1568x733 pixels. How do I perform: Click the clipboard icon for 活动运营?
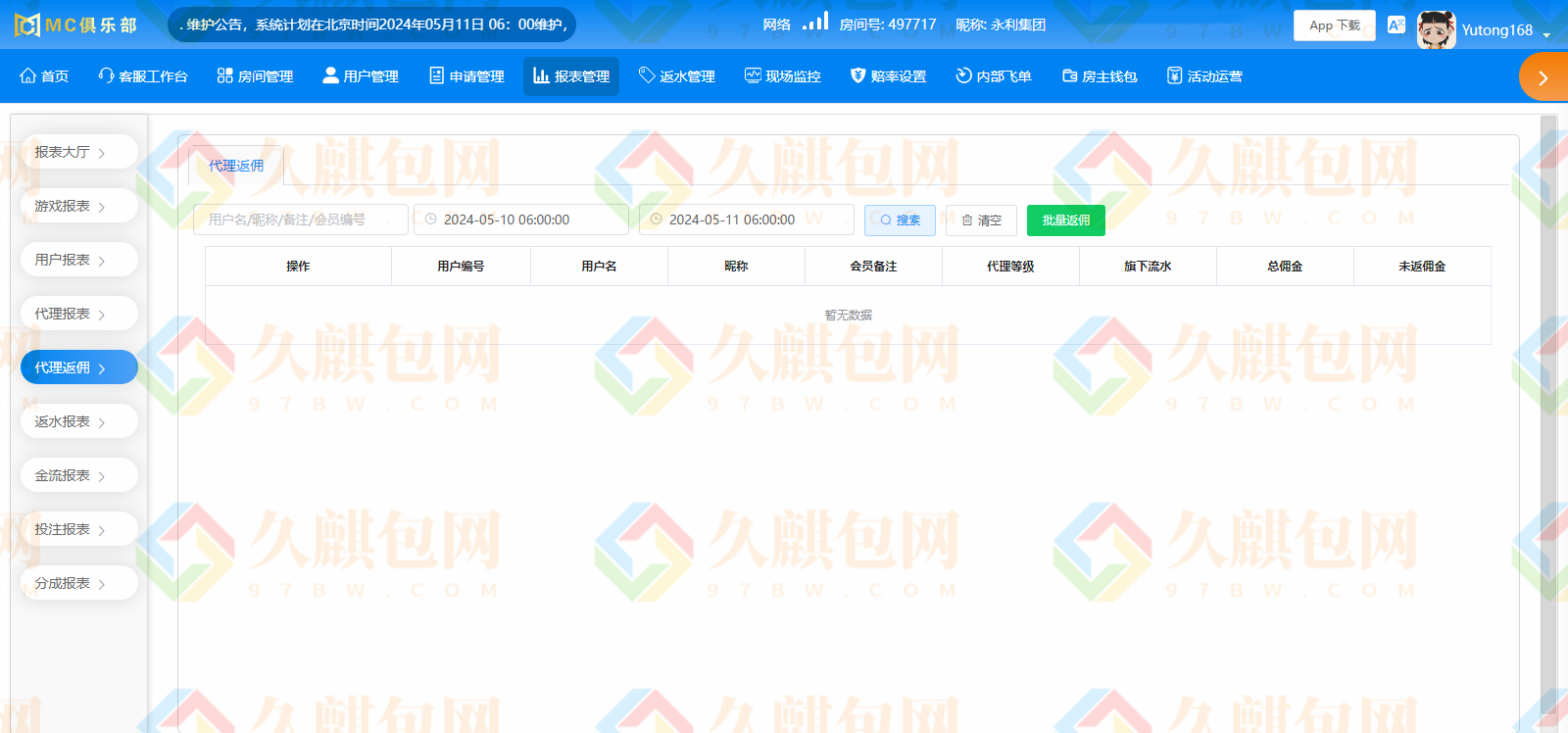pyautogui.click(x=1174, y=75)
